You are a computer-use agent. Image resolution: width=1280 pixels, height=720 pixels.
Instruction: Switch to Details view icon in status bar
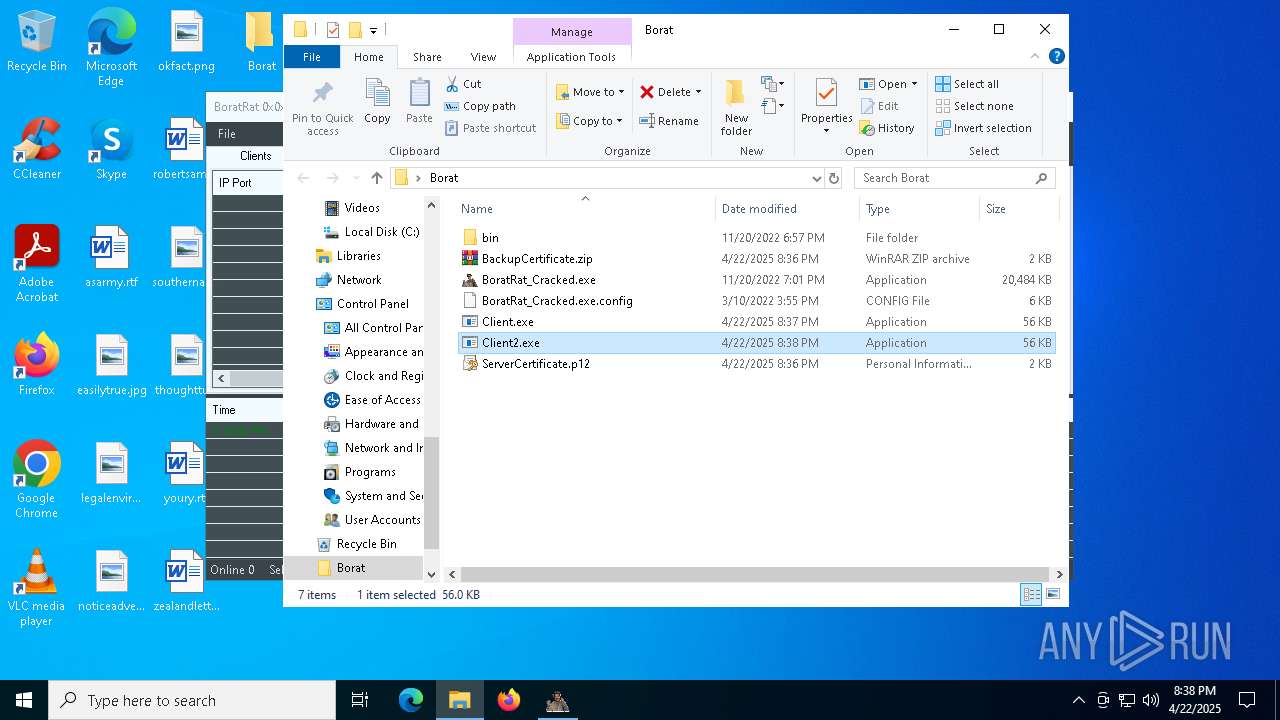(1030, 595)
